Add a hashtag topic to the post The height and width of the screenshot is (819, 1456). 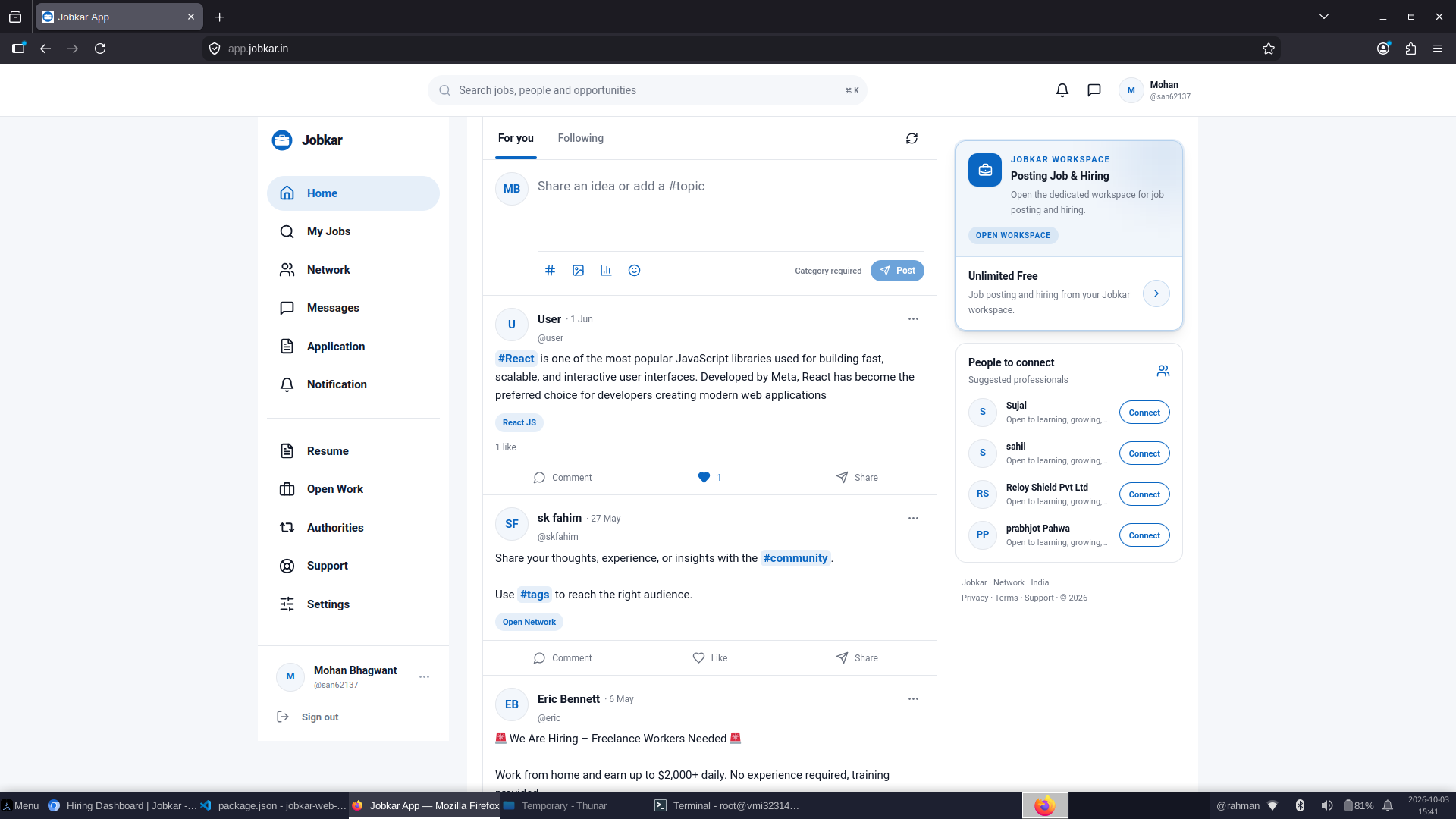coord(551,271)
